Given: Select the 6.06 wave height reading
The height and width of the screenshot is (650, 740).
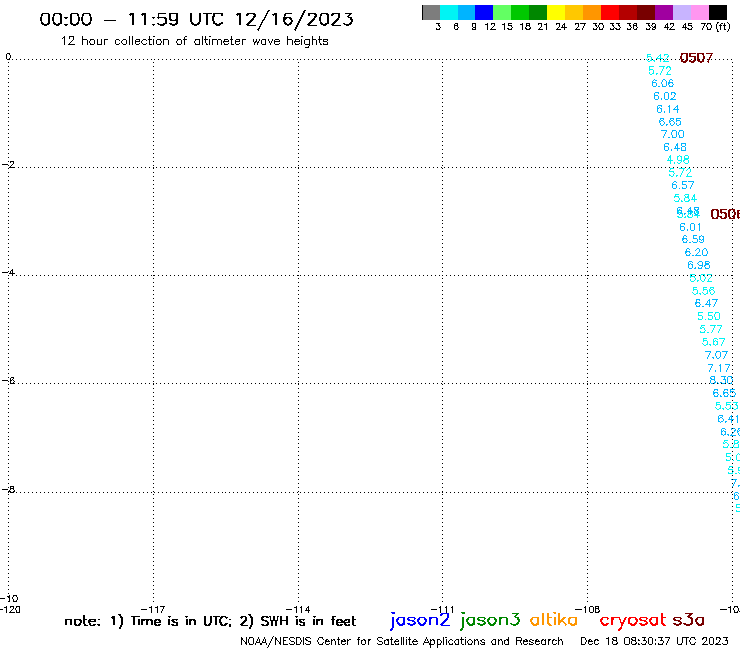Looking at the screenshot, I should click(x=663, y=84).
